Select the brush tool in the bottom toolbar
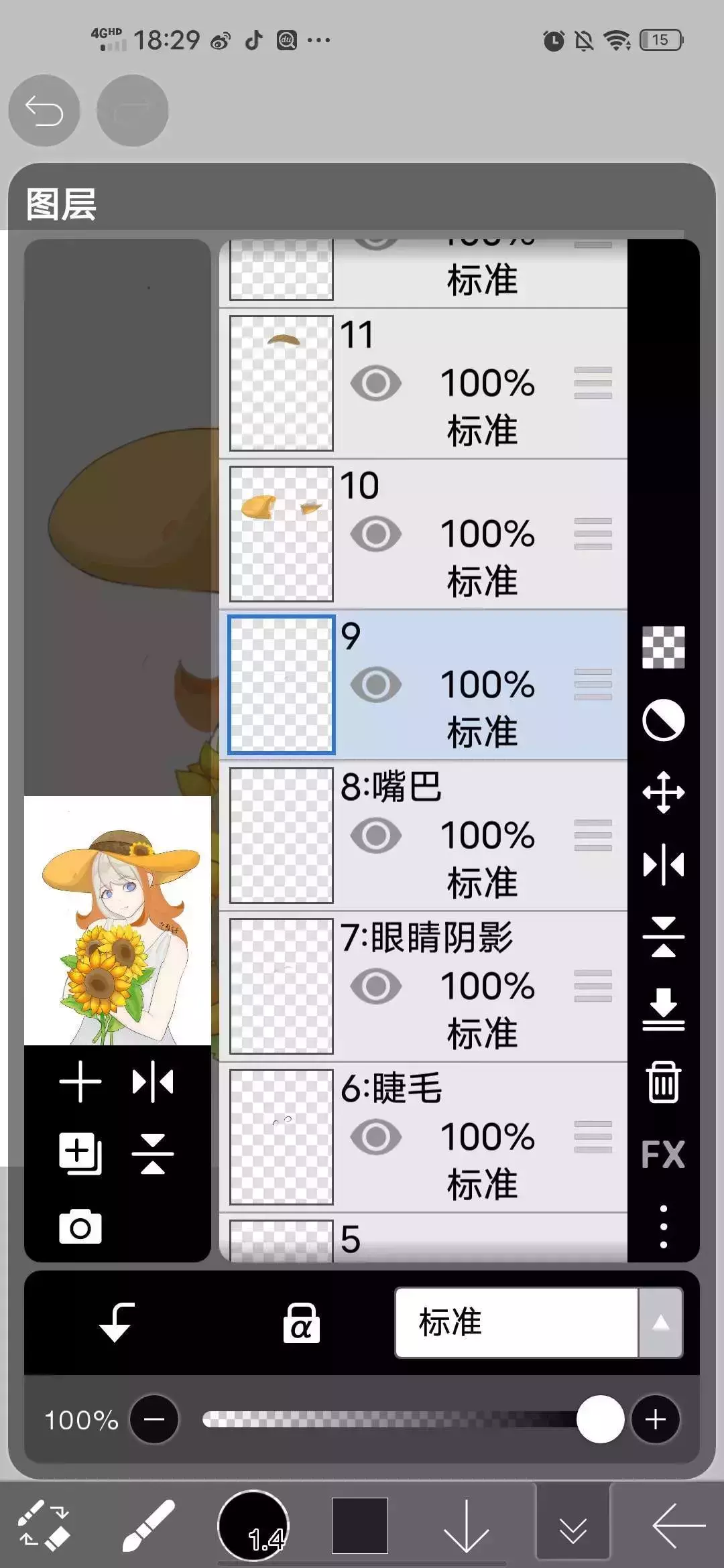Viewport: 724px width, 1568px height. pos(149,1526)
